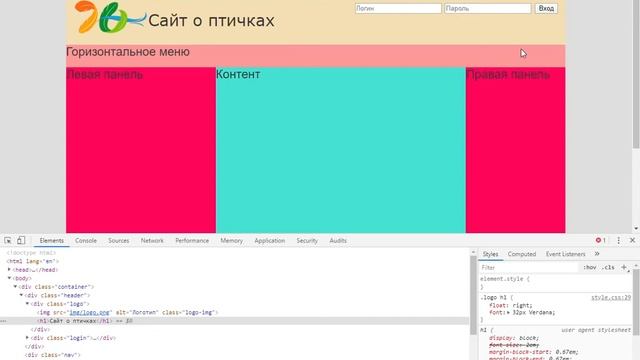The width and height of the screenshot is (640, 360).
Task: Open the style.css:29 source link
Action: 611,298
